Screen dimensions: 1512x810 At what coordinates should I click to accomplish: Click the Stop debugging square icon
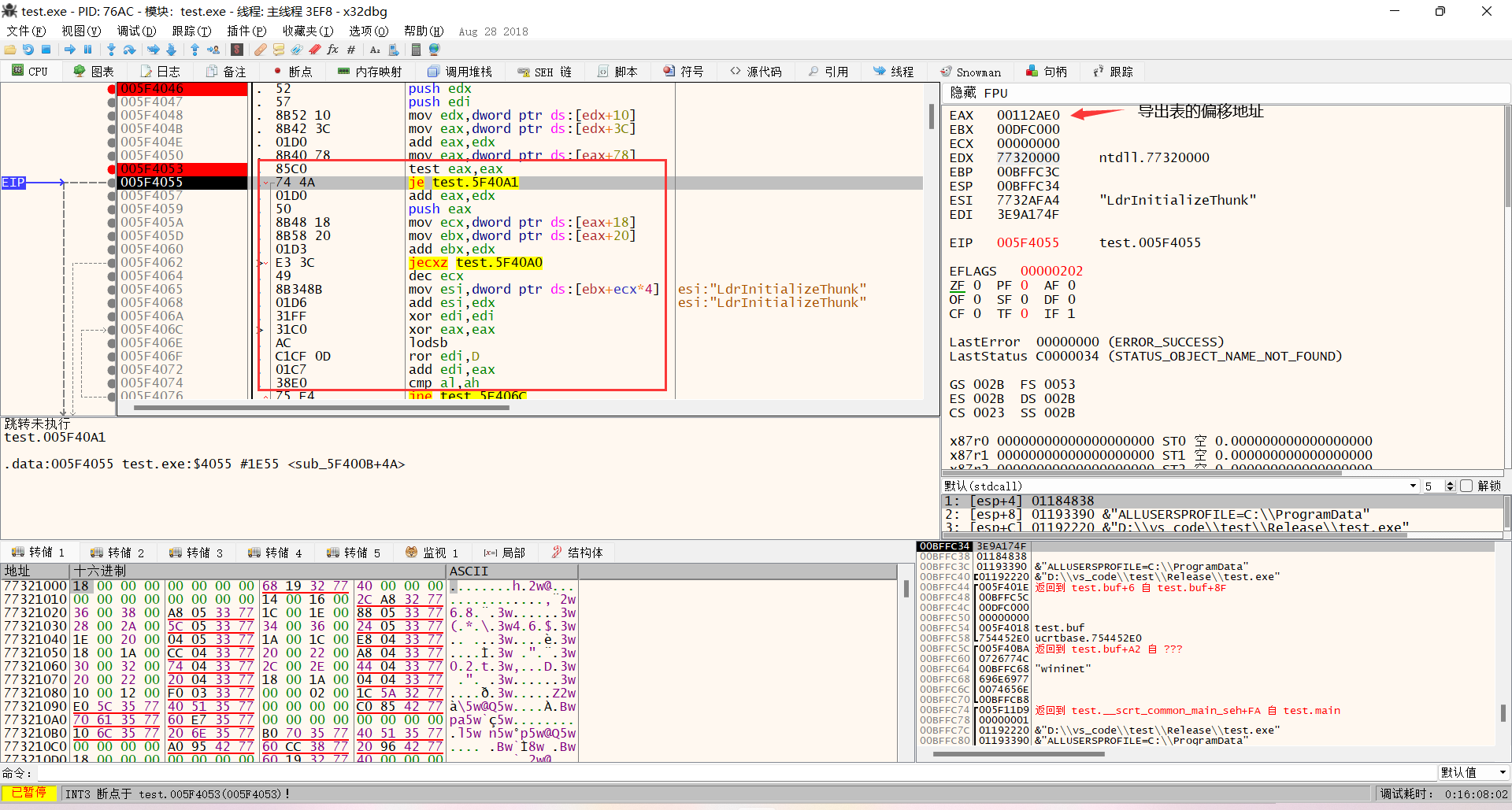46,50
